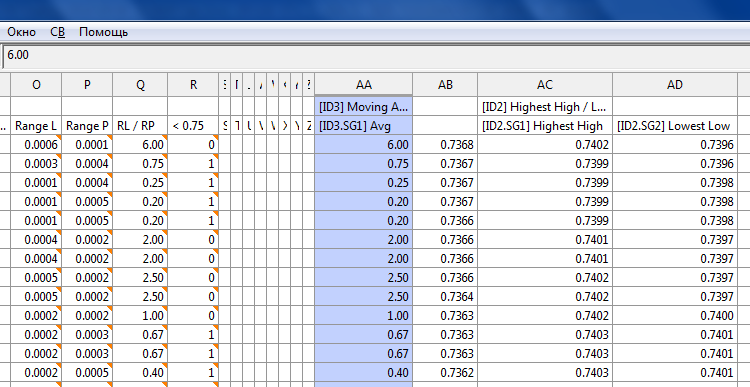Click the [ID3.SG1] Avg cell
The height and width of the screenshot is (387, 750).
[364, 126]
